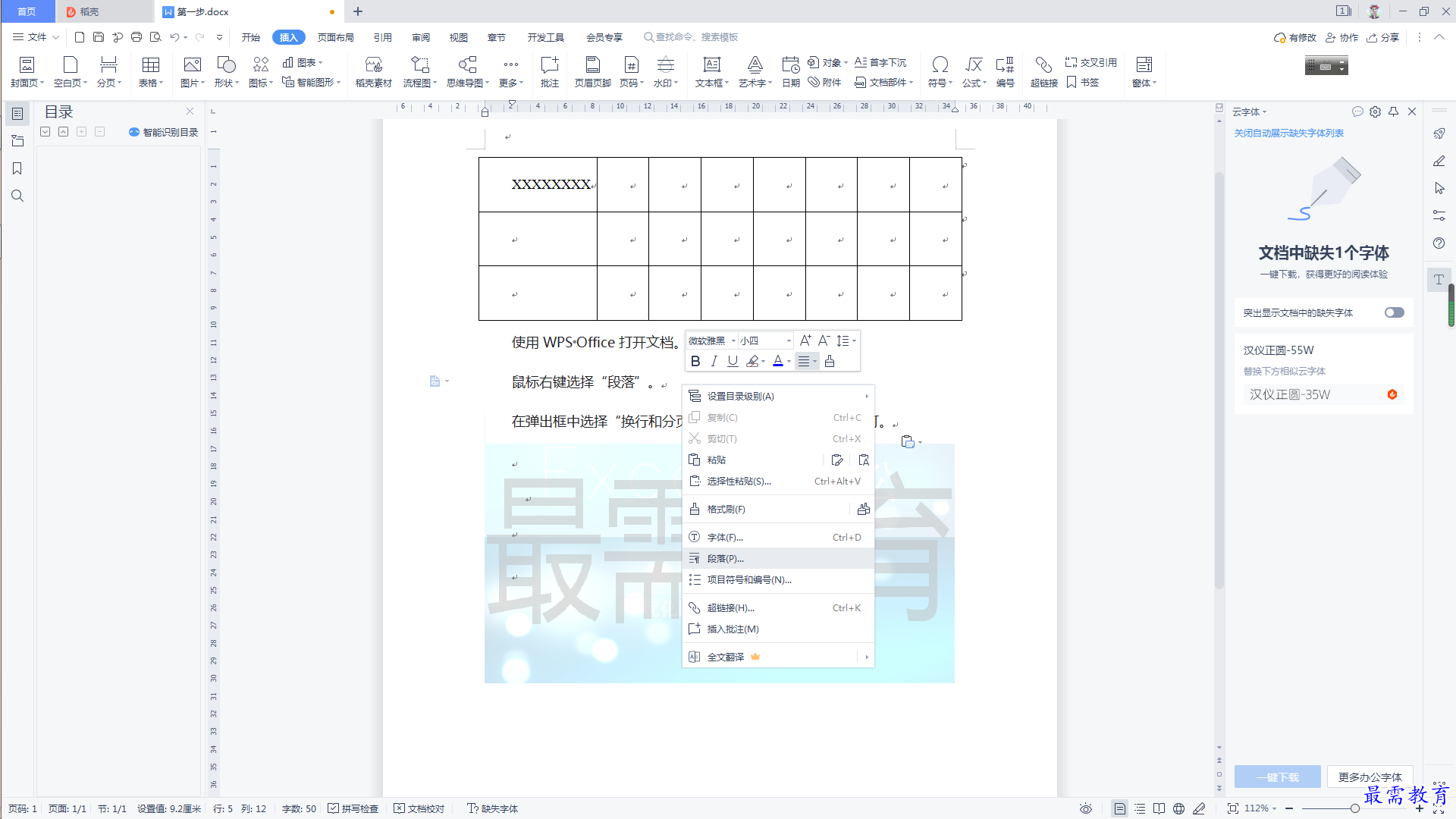Click the 更多办公字体 button

click(1370, 777)
